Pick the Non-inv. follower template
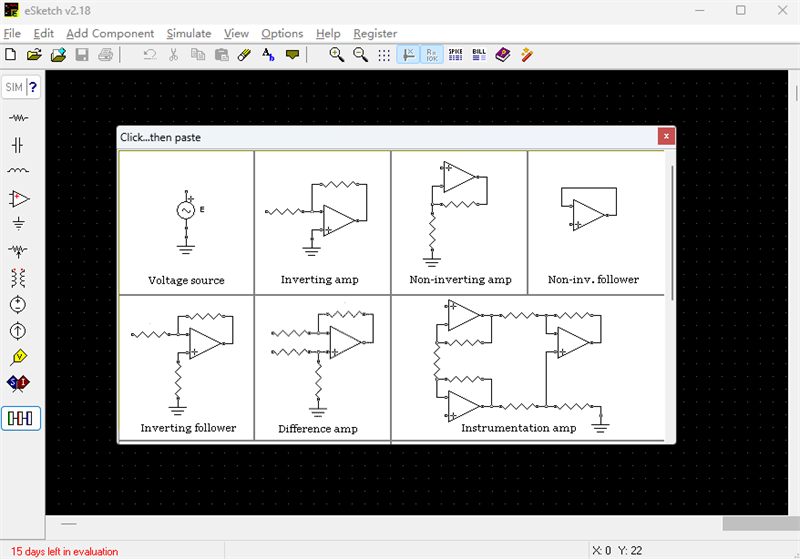Screen dimensions: 800x559 [596, 222]
